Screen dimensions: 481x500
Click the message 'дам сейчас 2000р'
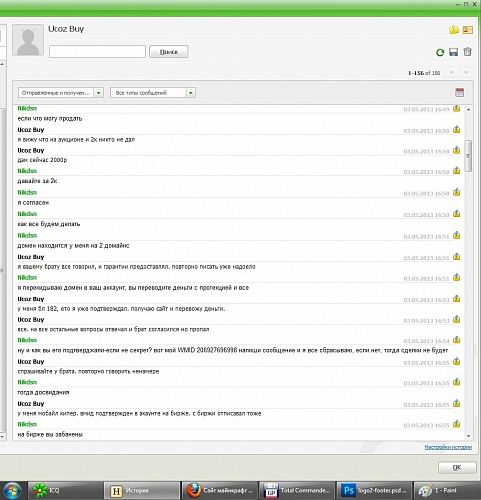pos(42,160)
